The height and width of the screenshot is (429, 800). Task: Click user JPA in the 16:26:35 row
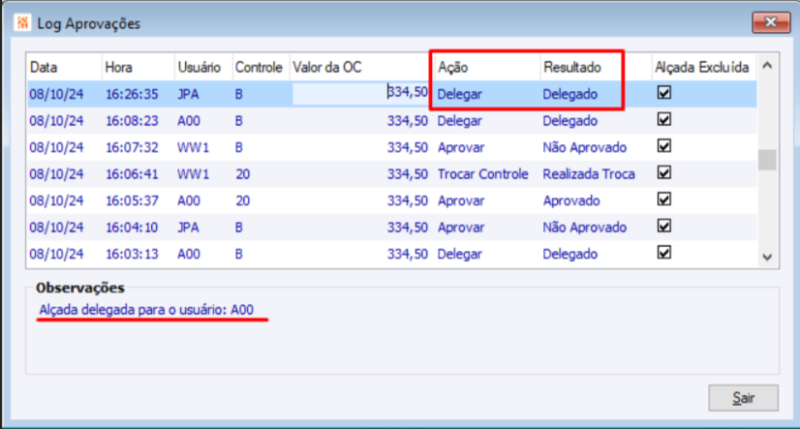coord(188,94)
